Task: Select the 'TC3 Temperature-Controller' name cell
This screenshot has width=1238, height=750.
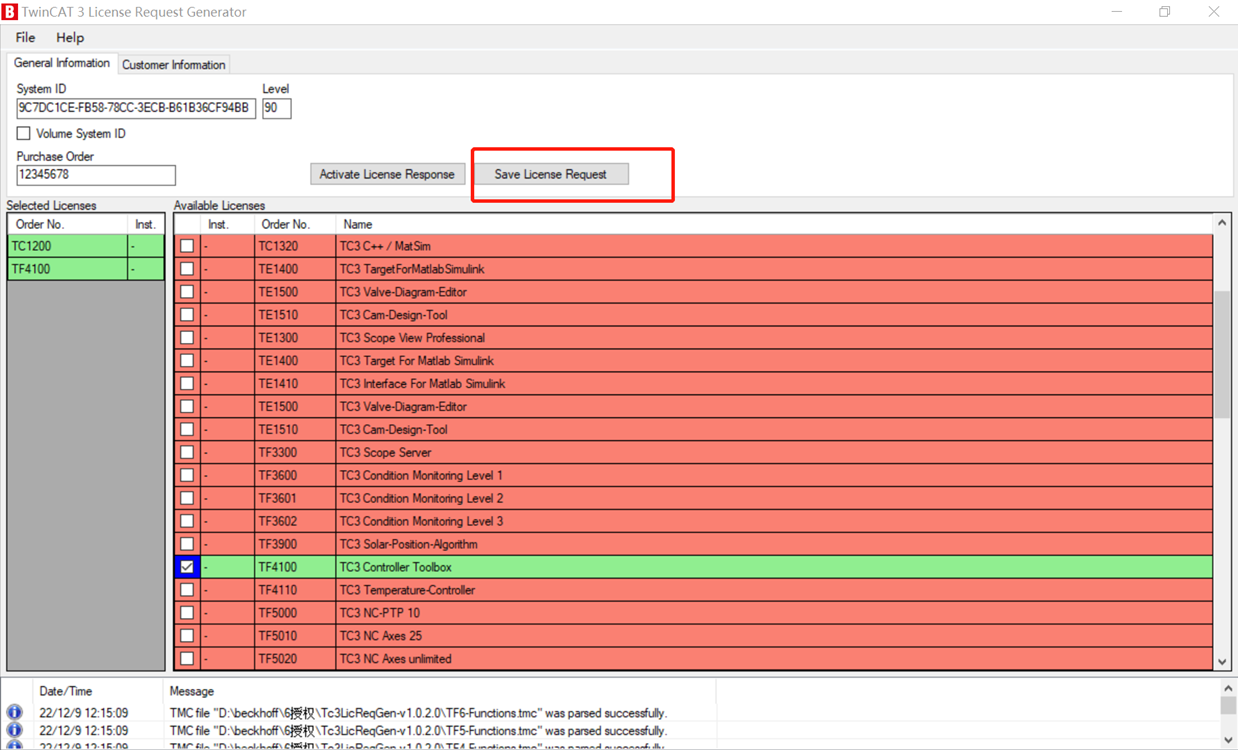Action: 775,590
